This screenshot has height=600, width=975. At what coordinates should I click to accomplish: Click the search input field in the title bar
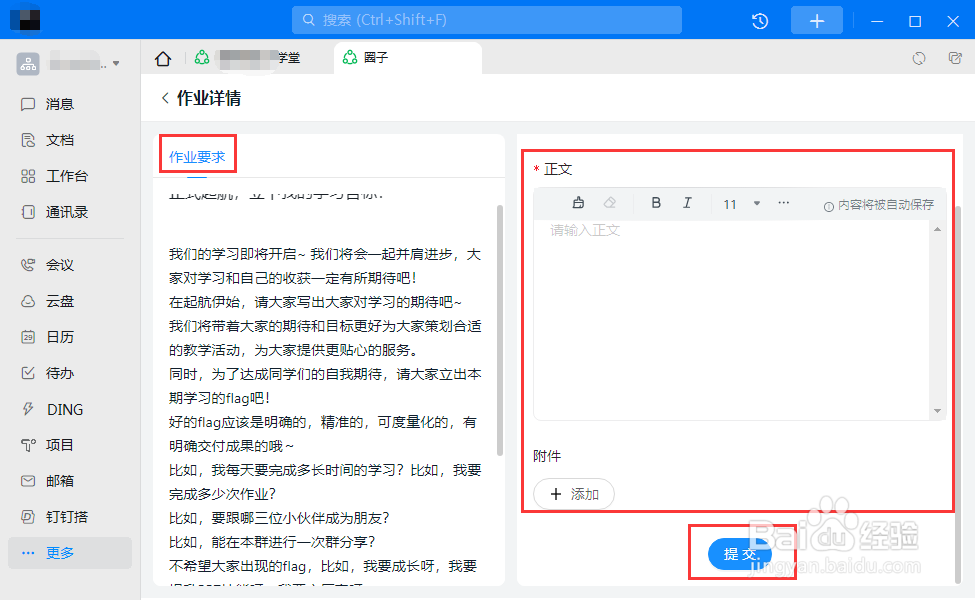487,20
